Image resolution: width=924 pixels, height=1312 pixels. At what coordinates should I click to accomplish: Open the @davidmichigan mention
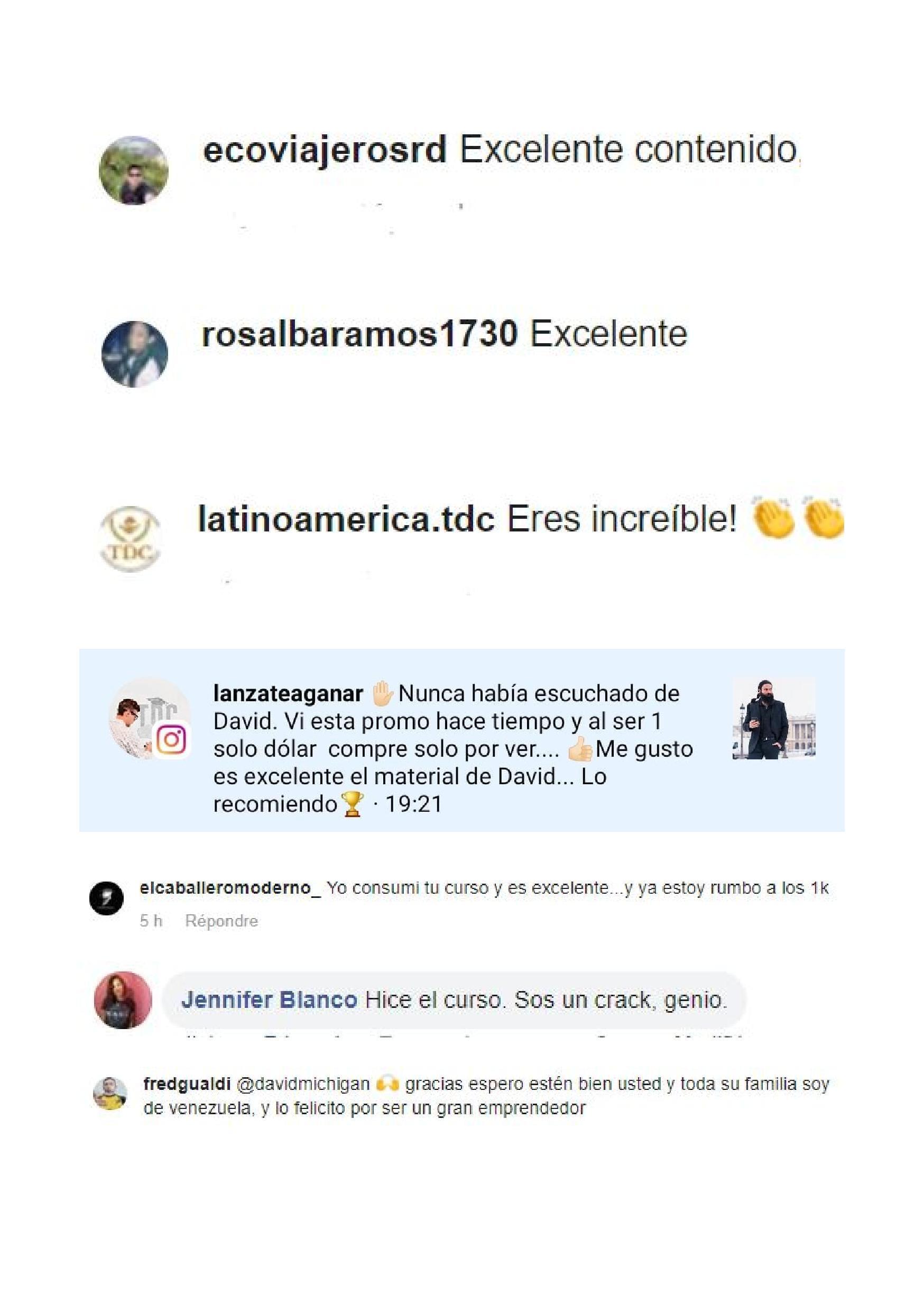303,1084
